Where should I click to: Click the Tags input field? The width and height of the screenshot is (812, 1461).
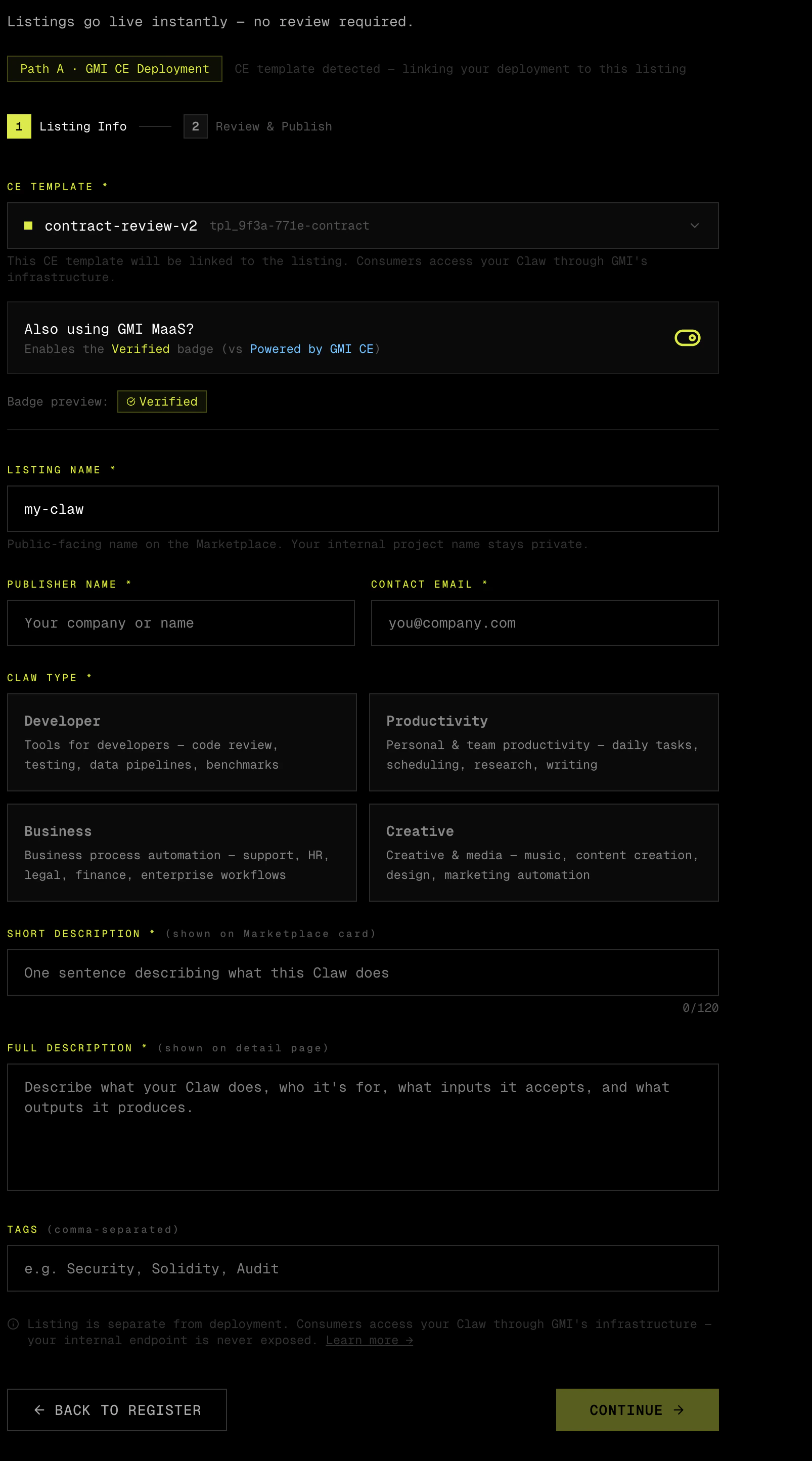point(363,1268)
